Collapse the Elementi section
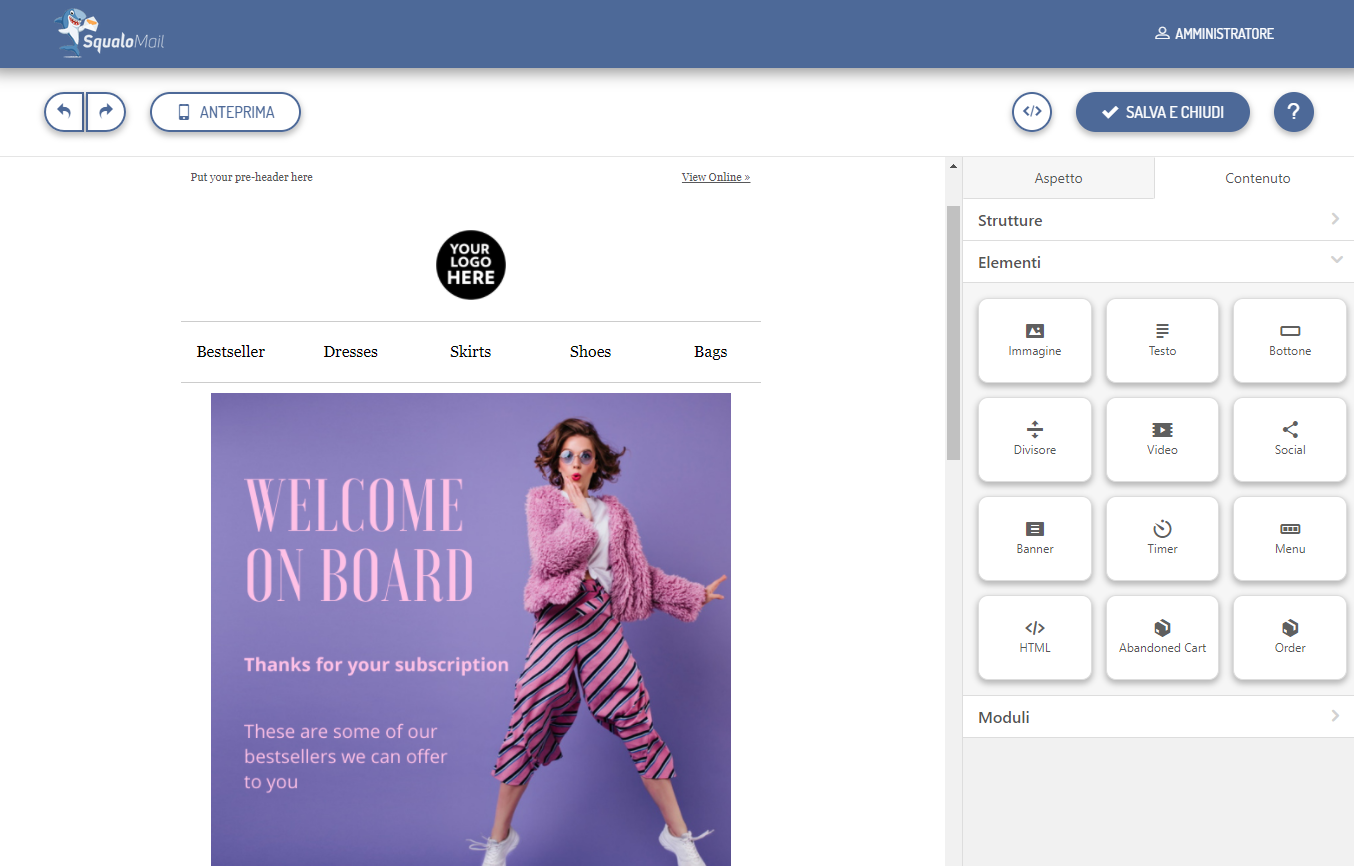Viewport: 1354px width, 866px height. [1158, 262]
